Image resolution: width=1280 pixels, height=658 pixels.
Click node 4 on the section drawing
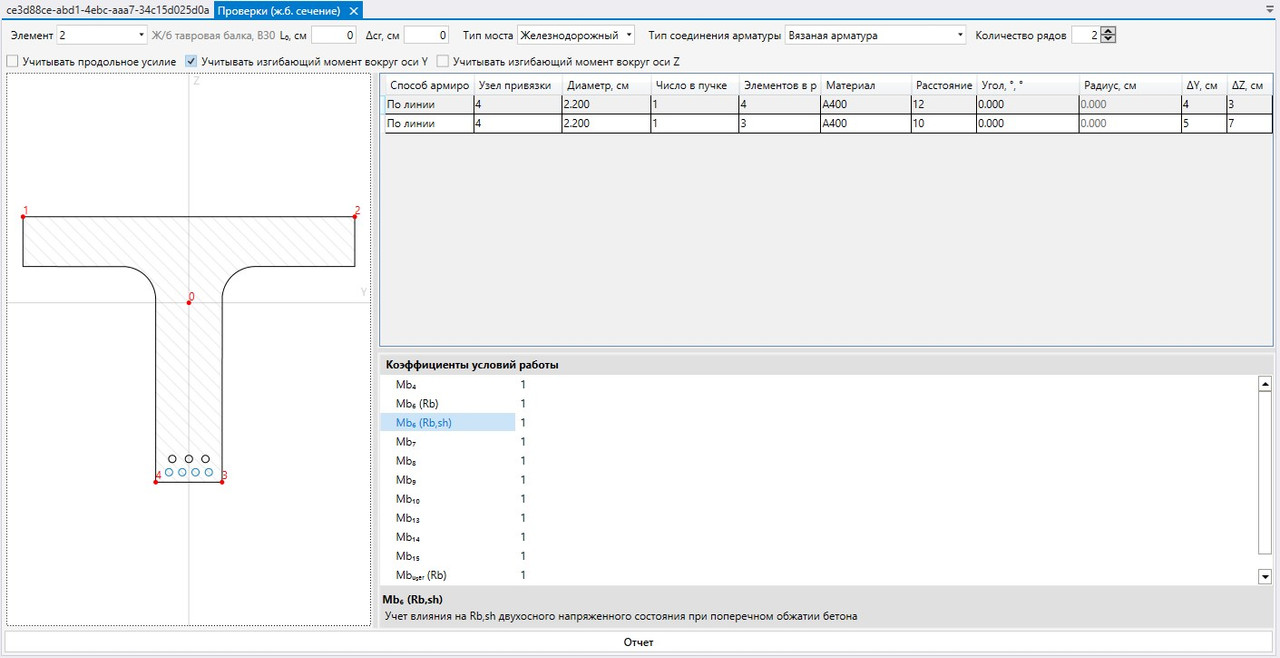pyautogui.click(x=156, y=481)
